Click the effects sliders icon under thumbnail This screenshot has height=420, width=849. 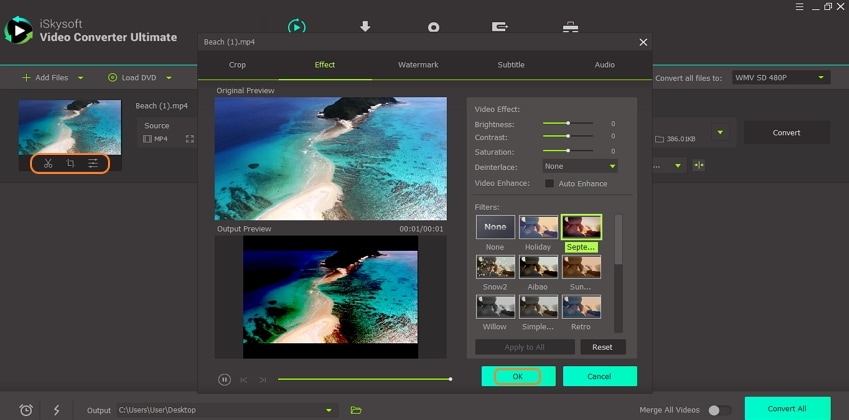click(x=93, y=163)
